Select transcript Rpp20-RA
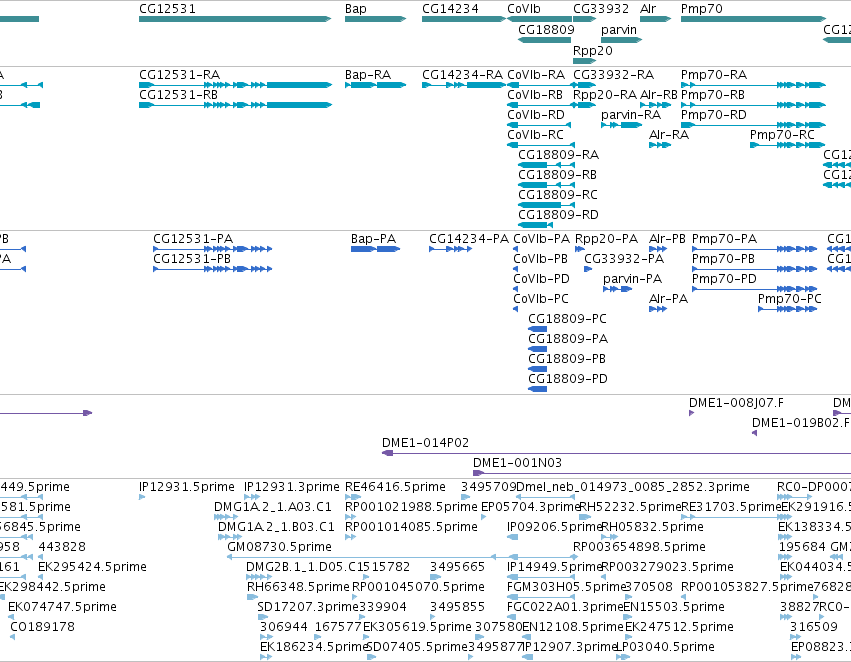851x662 pixels. [x=605, y=95]
